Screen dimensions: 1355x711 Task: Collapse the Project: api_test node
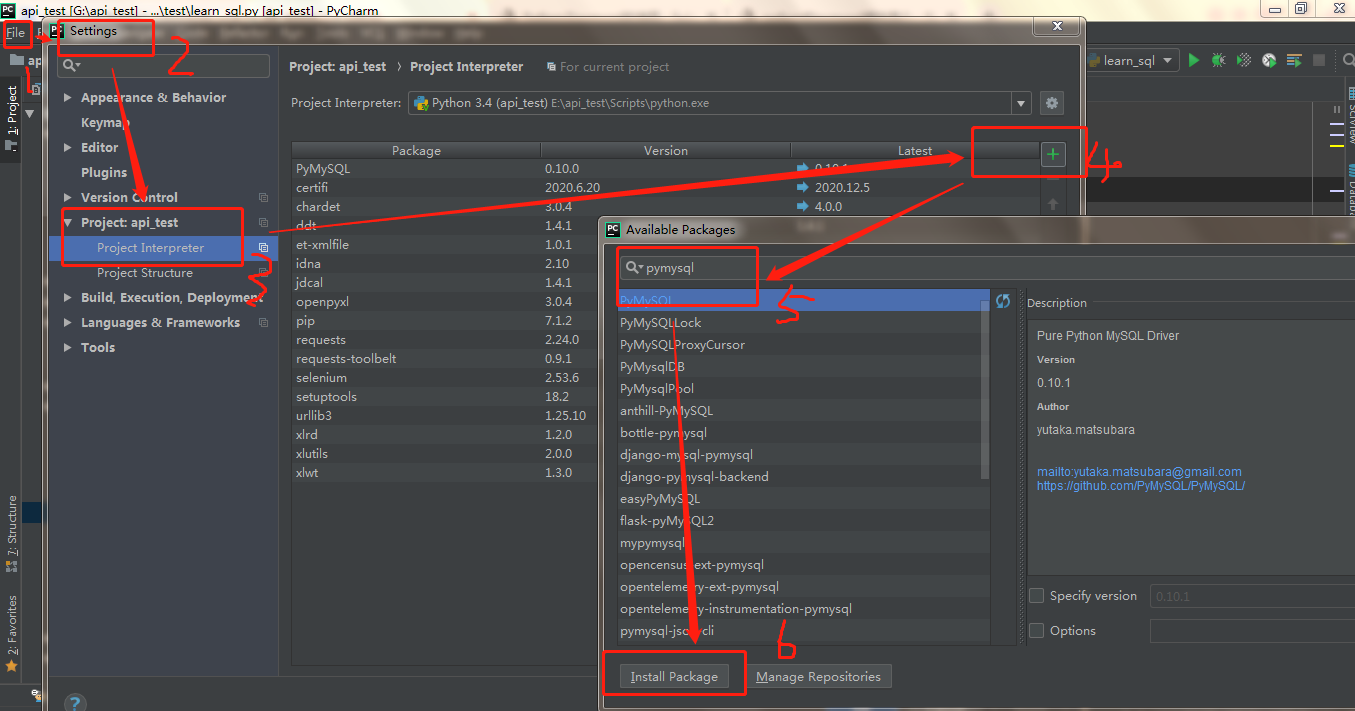68,223
